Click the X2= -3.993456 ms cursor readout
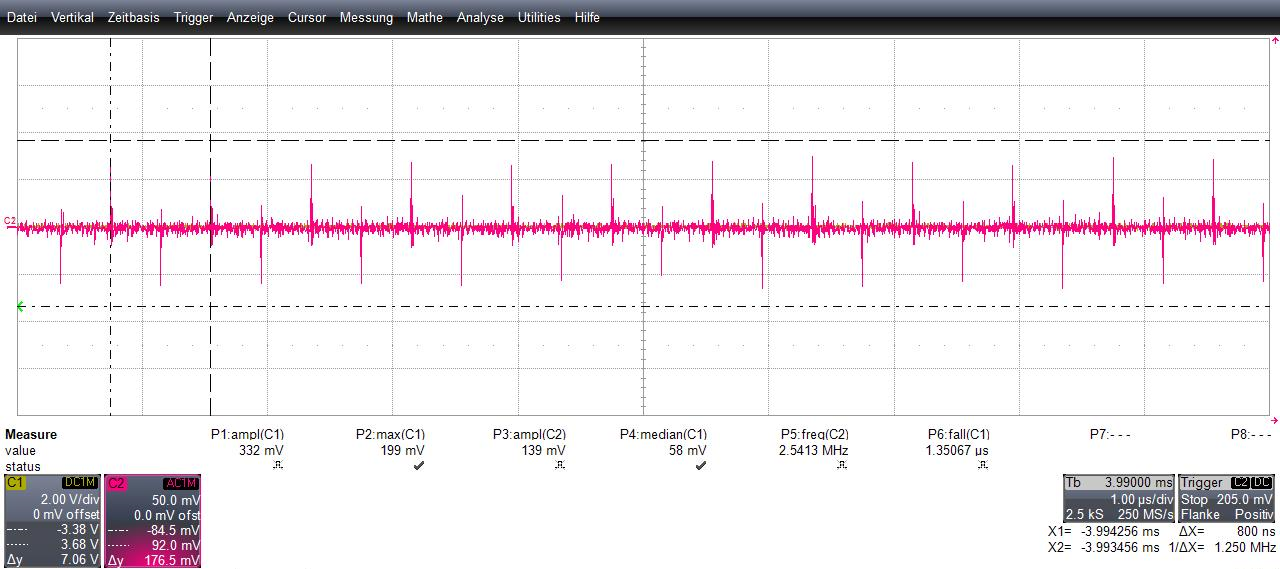Screen dimensions: 1280x569 coord(1103,549)
